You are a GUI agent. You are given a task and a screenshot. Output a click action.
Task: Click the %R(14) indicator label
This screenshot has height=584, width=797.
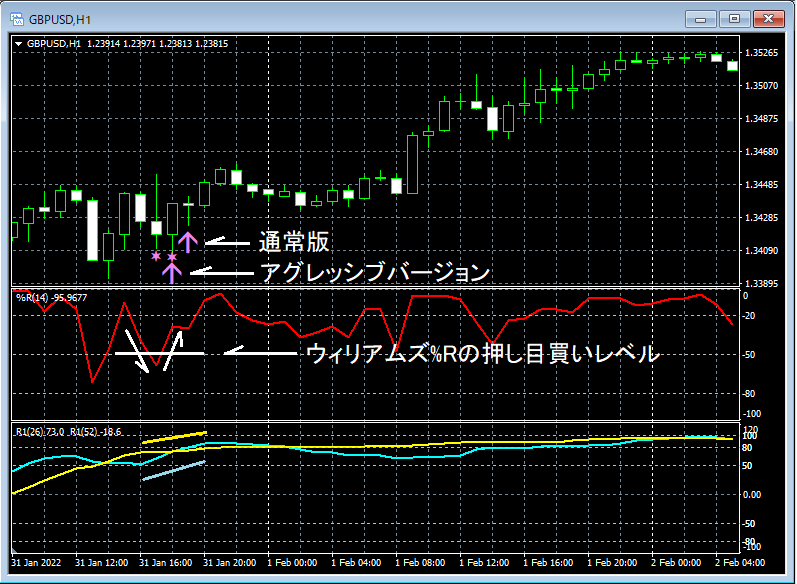click(x=51, y=298)
